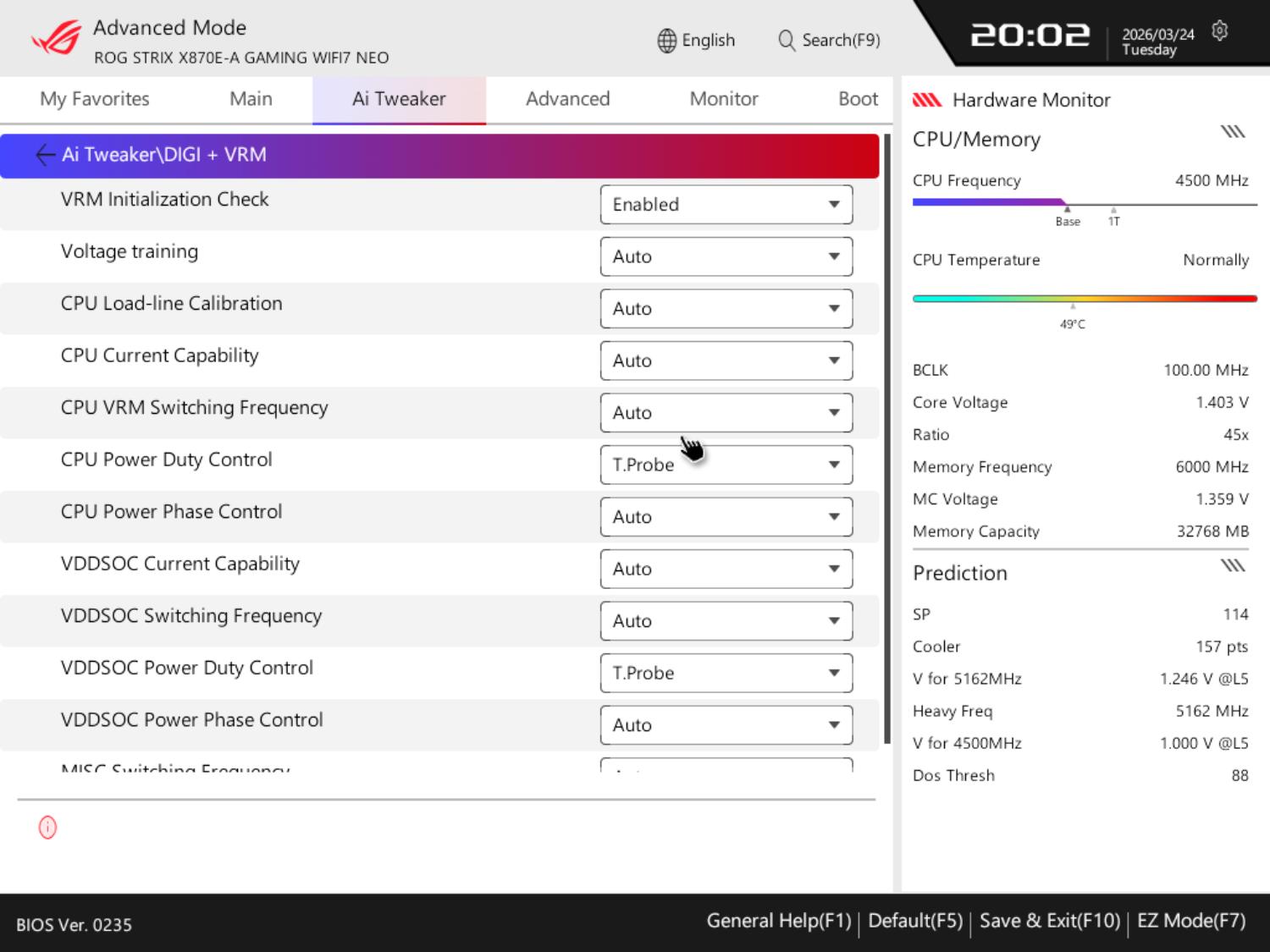Collapse the Prediction section stripe icon
The width and height of the screenshot is (1270, 952).
point(1232,566)
